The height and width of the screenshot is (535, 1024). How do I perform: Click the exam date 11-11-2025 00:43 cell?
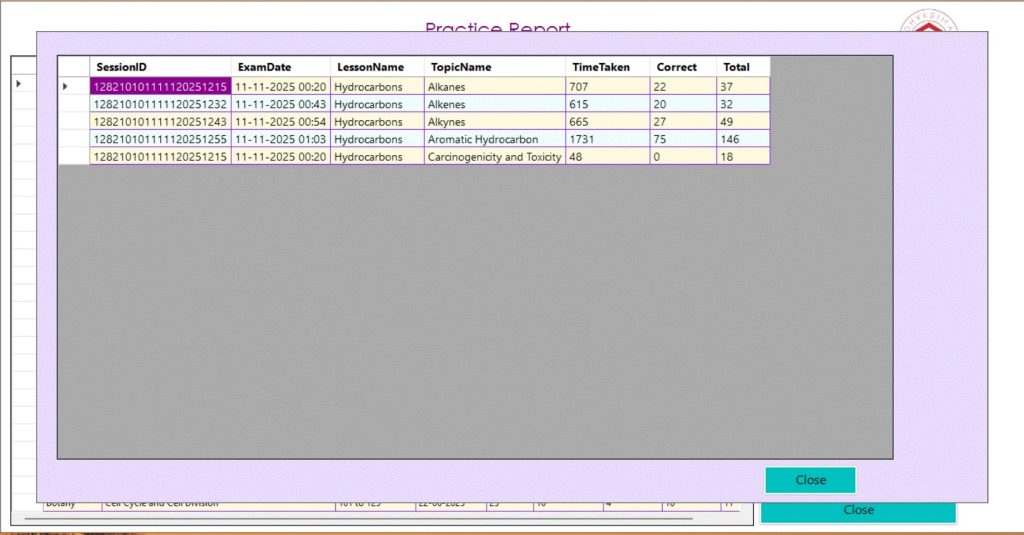coord(280,104)
